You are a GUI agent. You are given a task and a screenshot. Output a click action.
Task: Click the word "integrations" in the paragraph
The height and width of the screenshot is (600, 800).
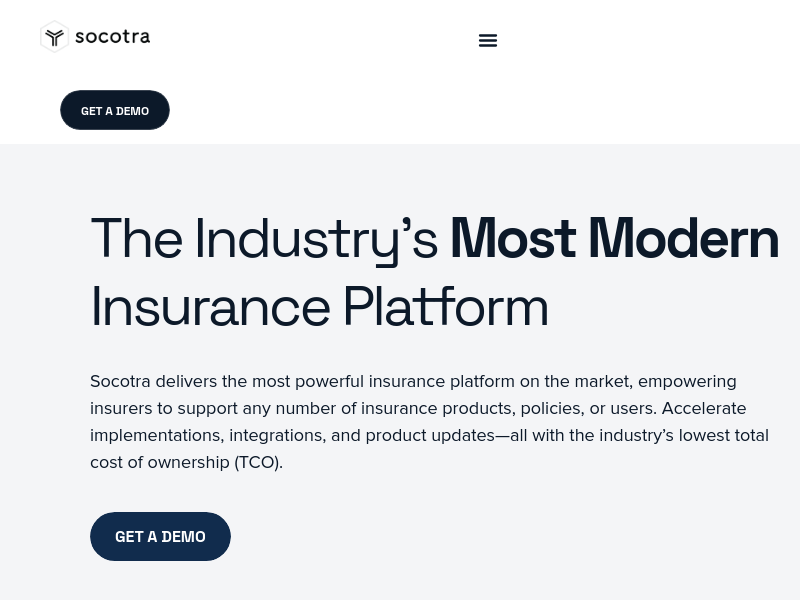pyautogui.click(x=274, y=435)
